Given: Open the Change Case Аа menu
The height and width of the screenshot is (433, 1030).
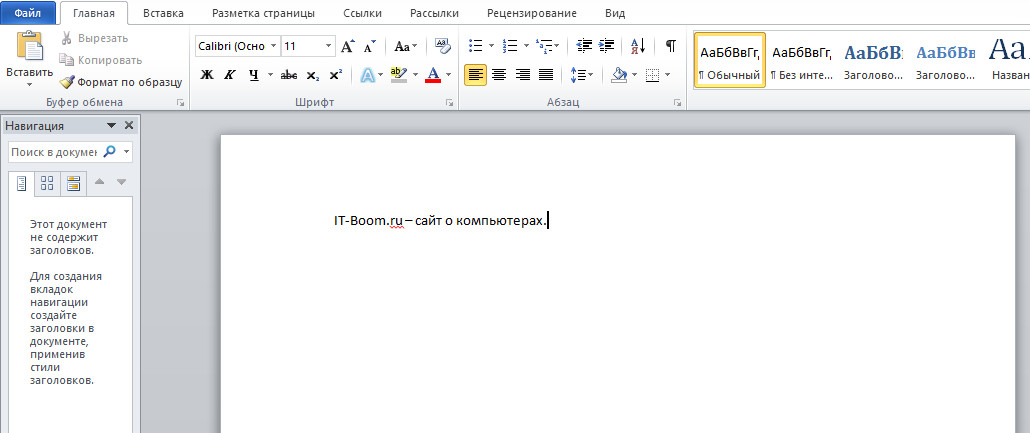Looking at the screenshot, I should [x=404, y=46].
